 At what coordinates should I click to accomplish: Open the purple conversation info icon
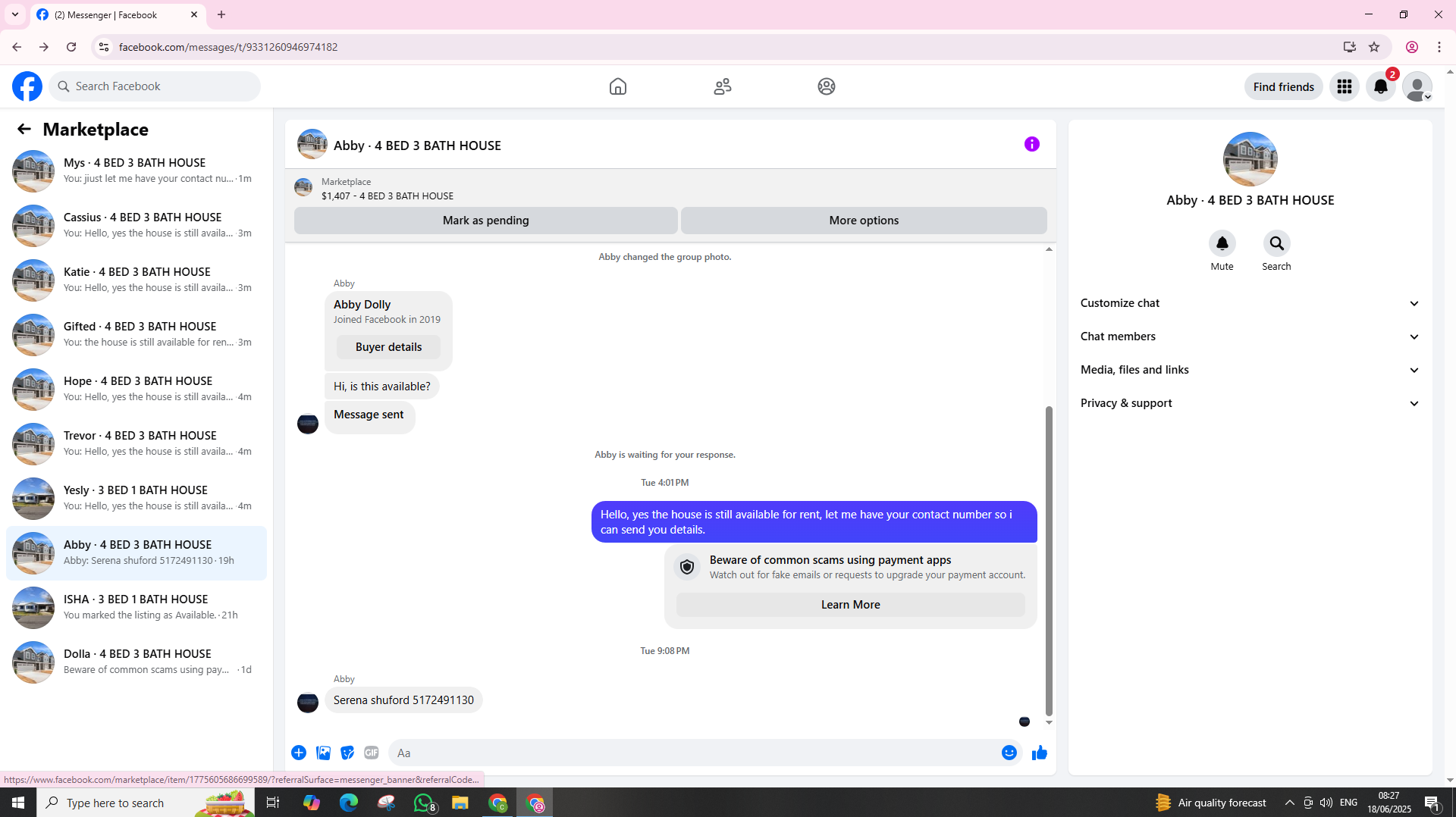click(1032, 144)
